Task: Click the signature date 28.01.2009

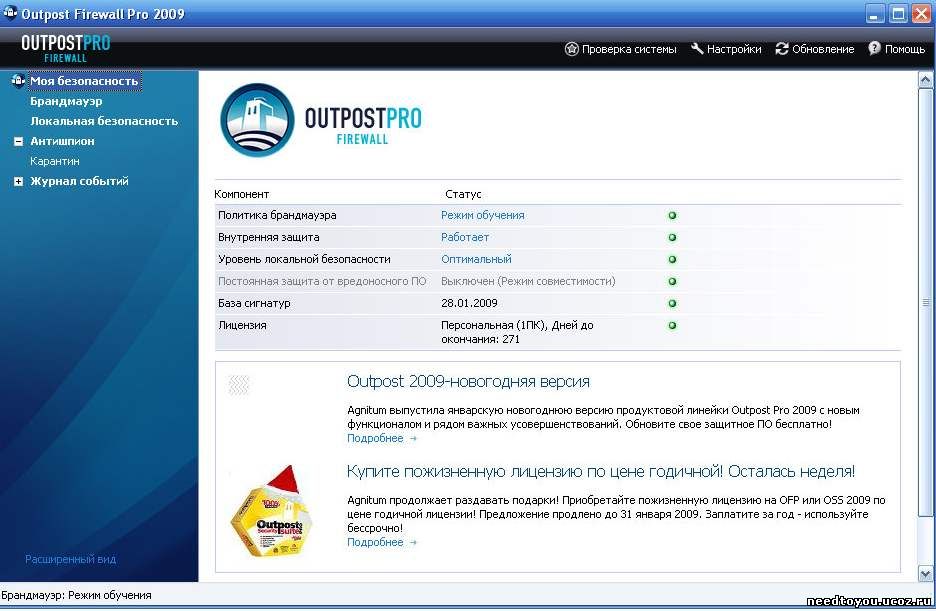Action: coord(469,303)
